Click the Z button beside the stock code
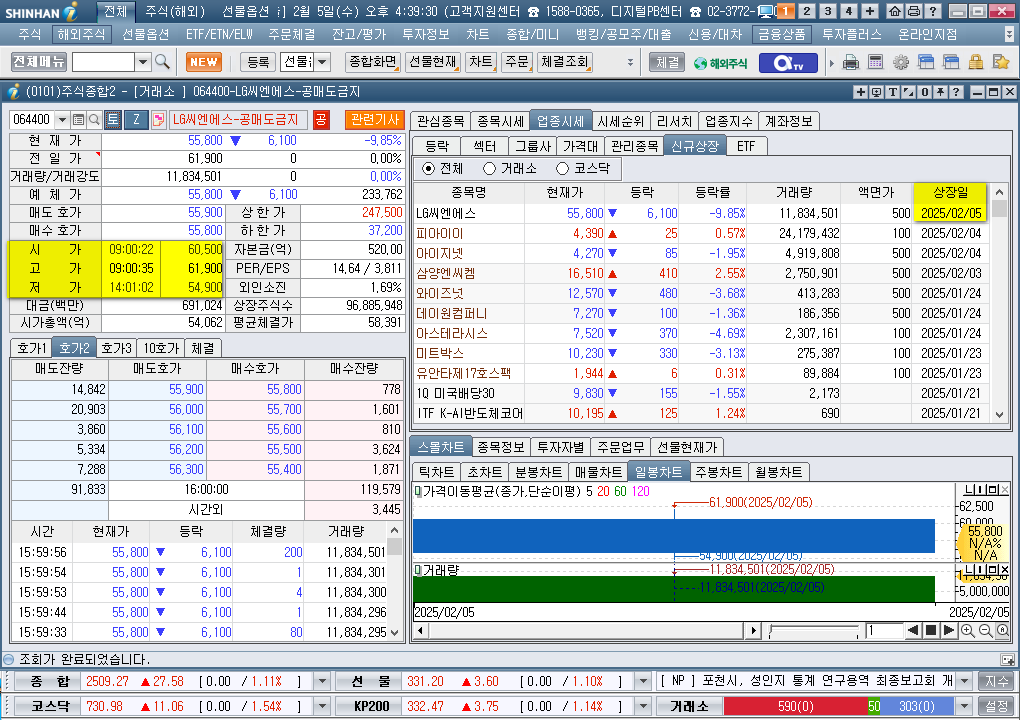 click(x=137, y=120)
